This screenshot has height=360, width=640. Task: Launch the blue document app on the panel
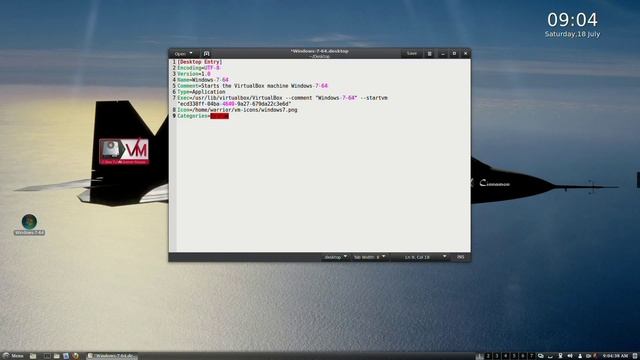(x=66, y=356)
